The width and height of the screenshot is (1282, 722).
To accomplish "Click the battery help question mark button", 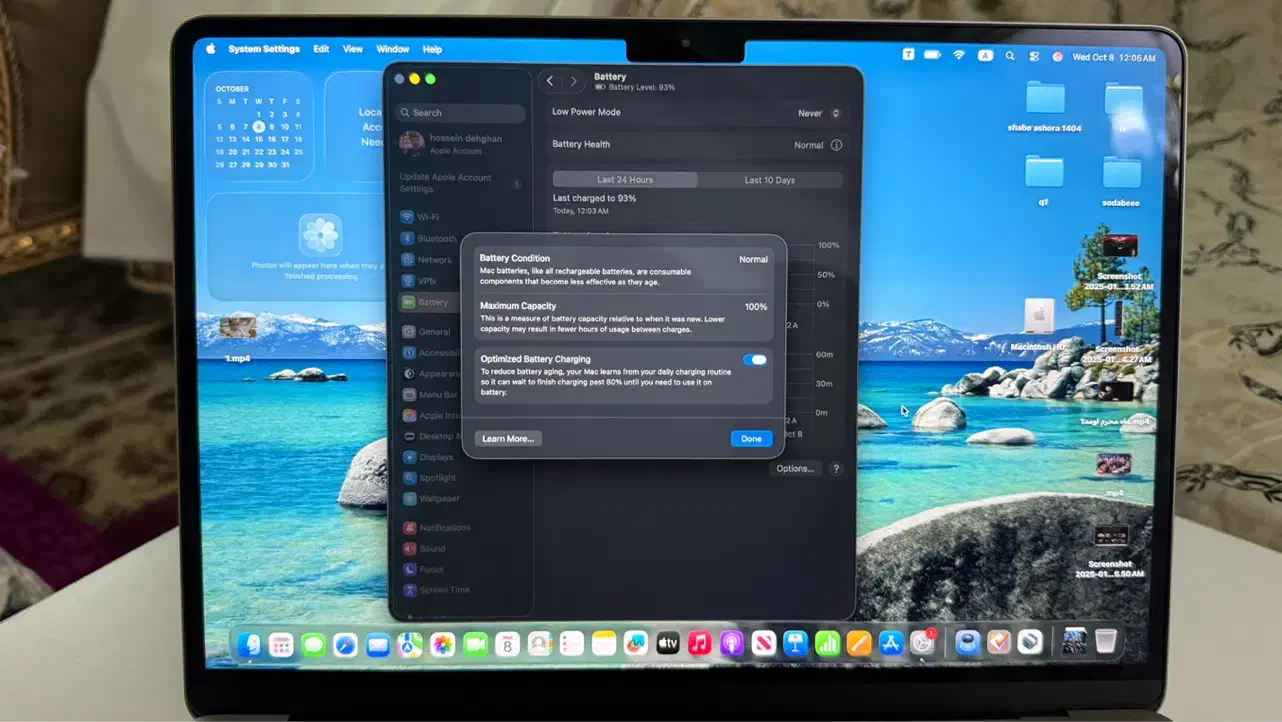I will point(836,468).
